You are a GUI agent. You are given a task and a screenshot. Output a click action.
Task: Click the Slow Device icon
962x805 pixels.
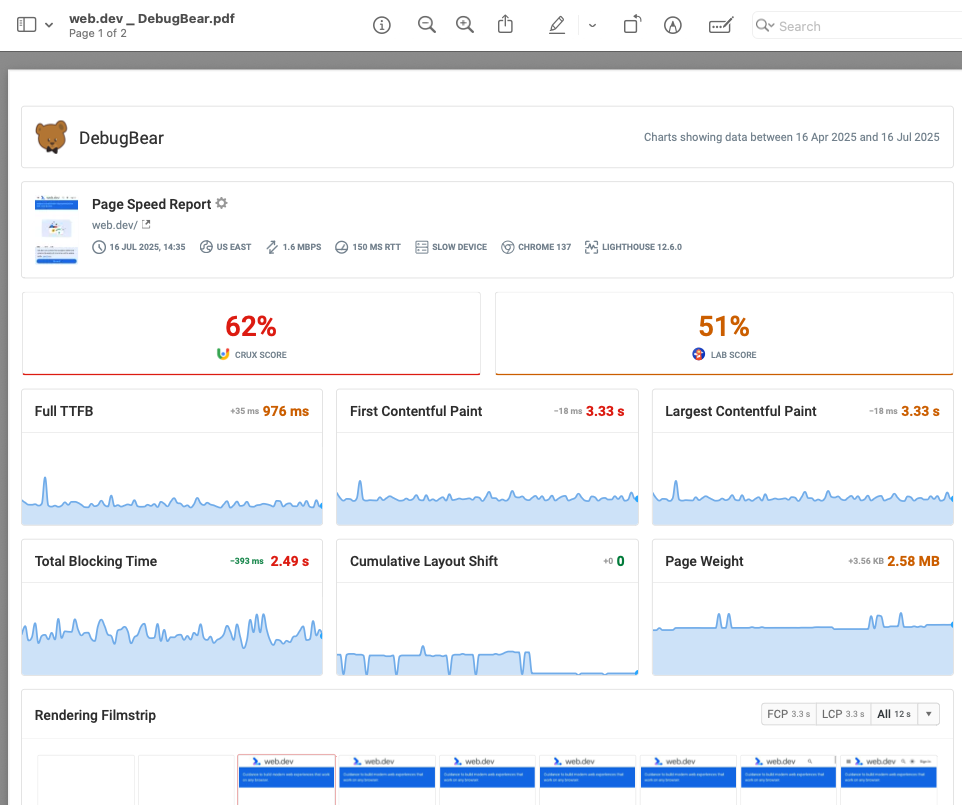[x=421, y=247]
